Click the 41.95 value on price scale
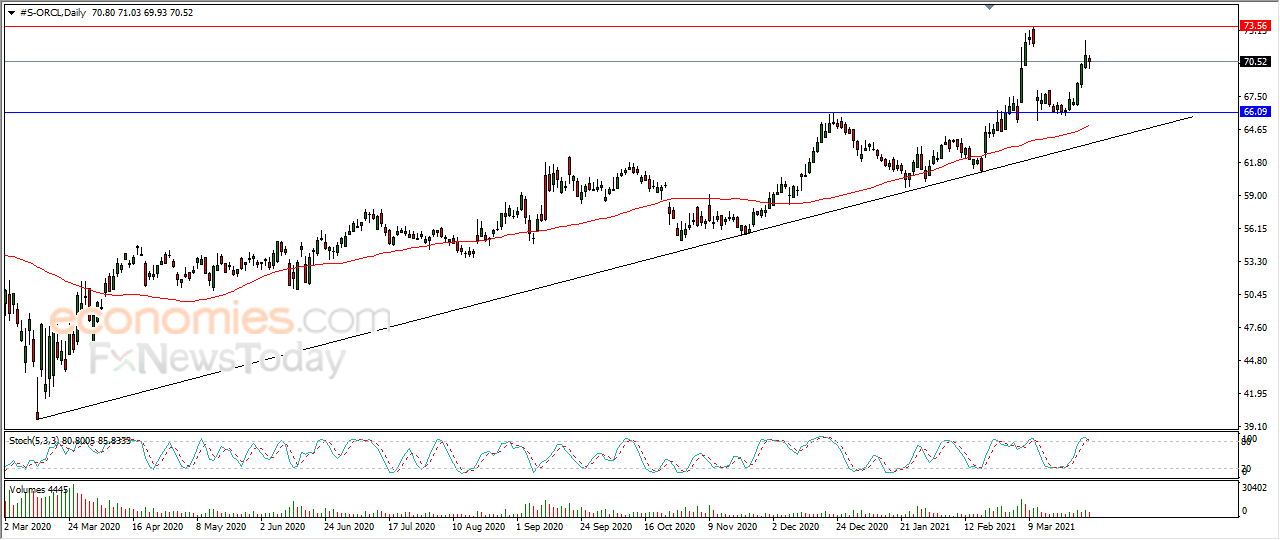 coord(1253,394)
